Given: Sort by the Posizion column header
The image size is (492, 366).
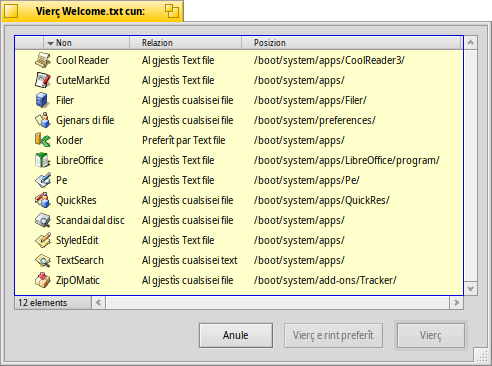Looking at the screenshot, I should [351, 43].
